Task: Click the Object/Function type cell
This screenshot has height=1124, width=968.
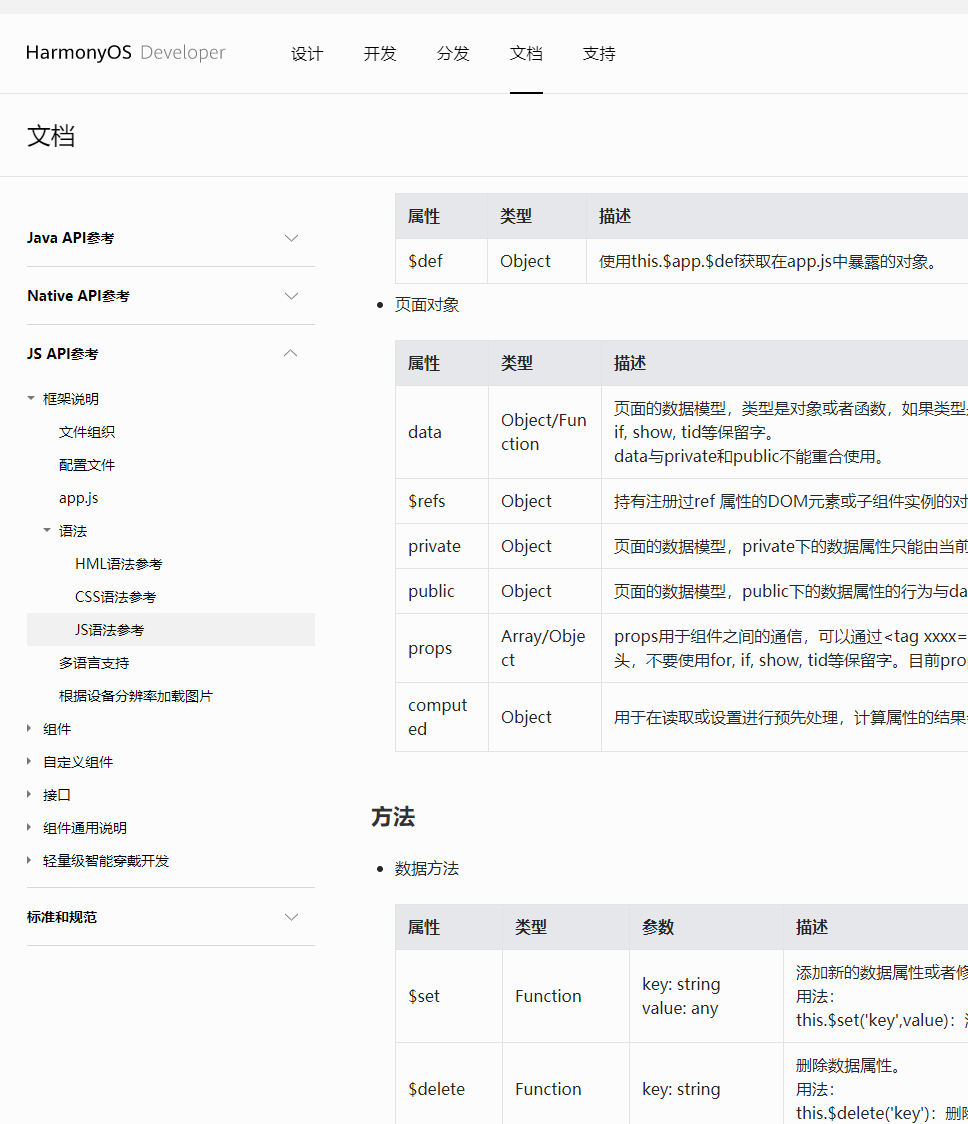Action: point(545,432)
